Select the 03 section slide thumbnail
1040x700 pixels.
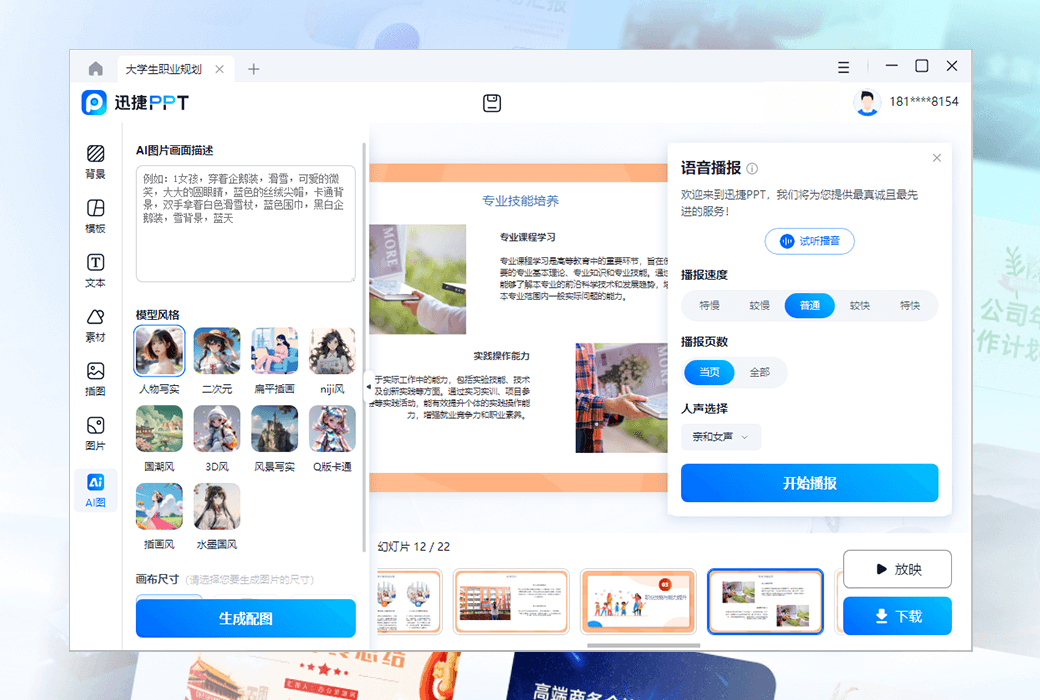[638, 602]
